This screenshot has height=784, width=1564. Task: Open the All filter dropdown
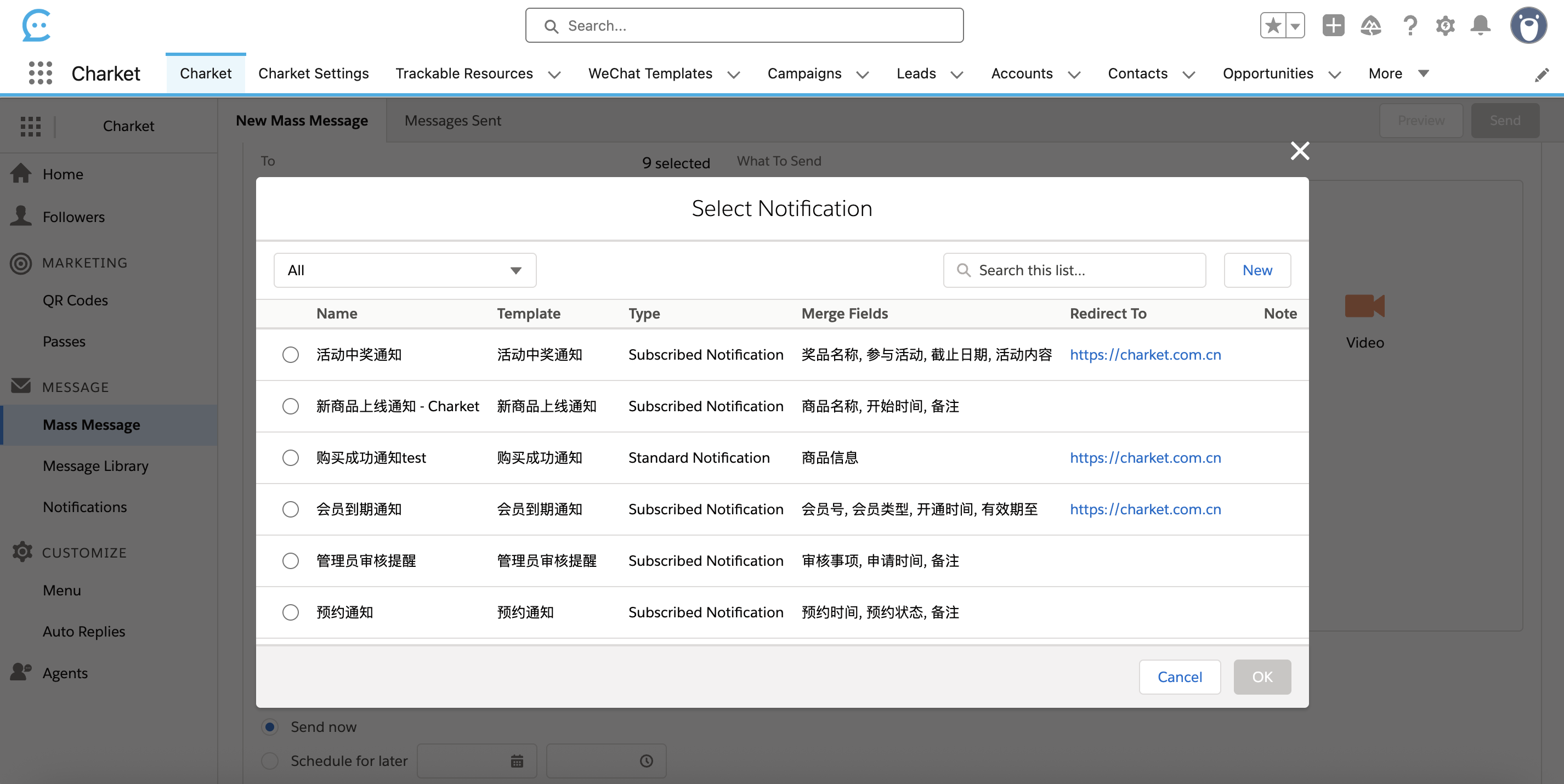pyautogui.click(x=404, y=270)
